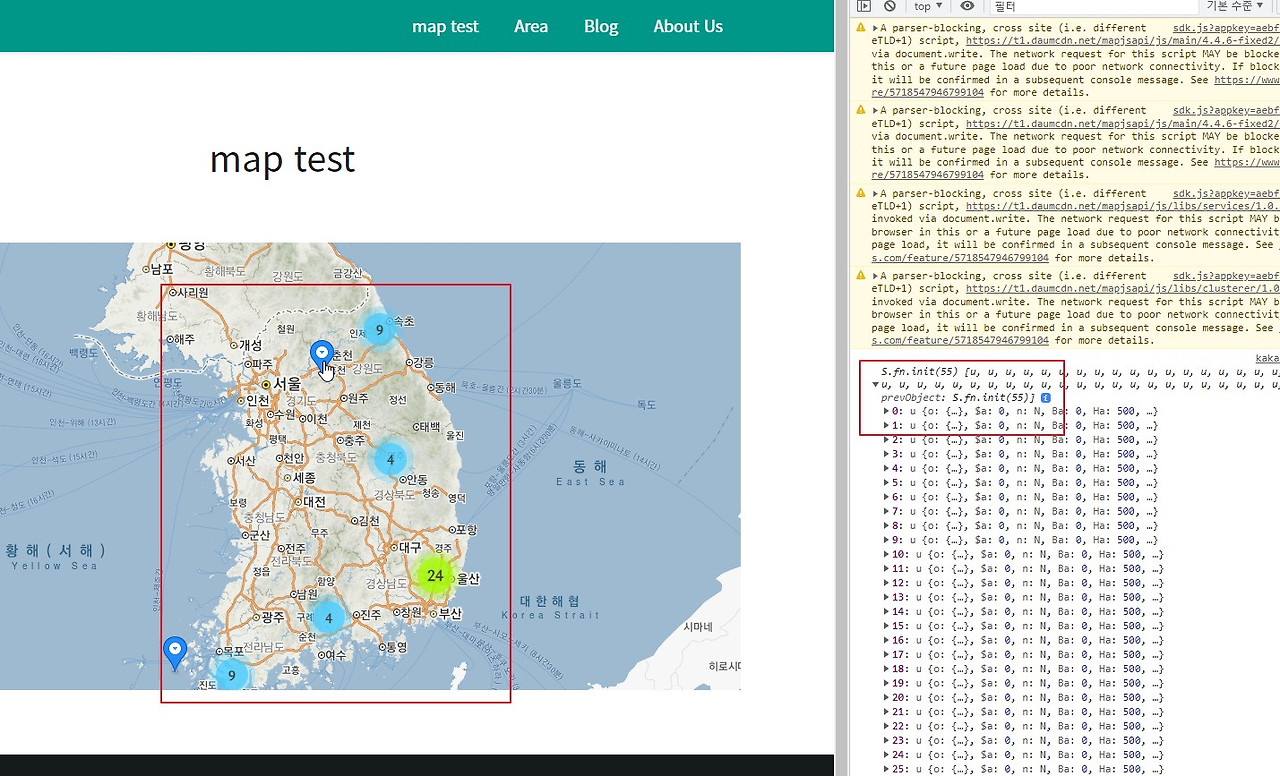
Task: Go to the 'About Us' page link
Action: (688, 26)
